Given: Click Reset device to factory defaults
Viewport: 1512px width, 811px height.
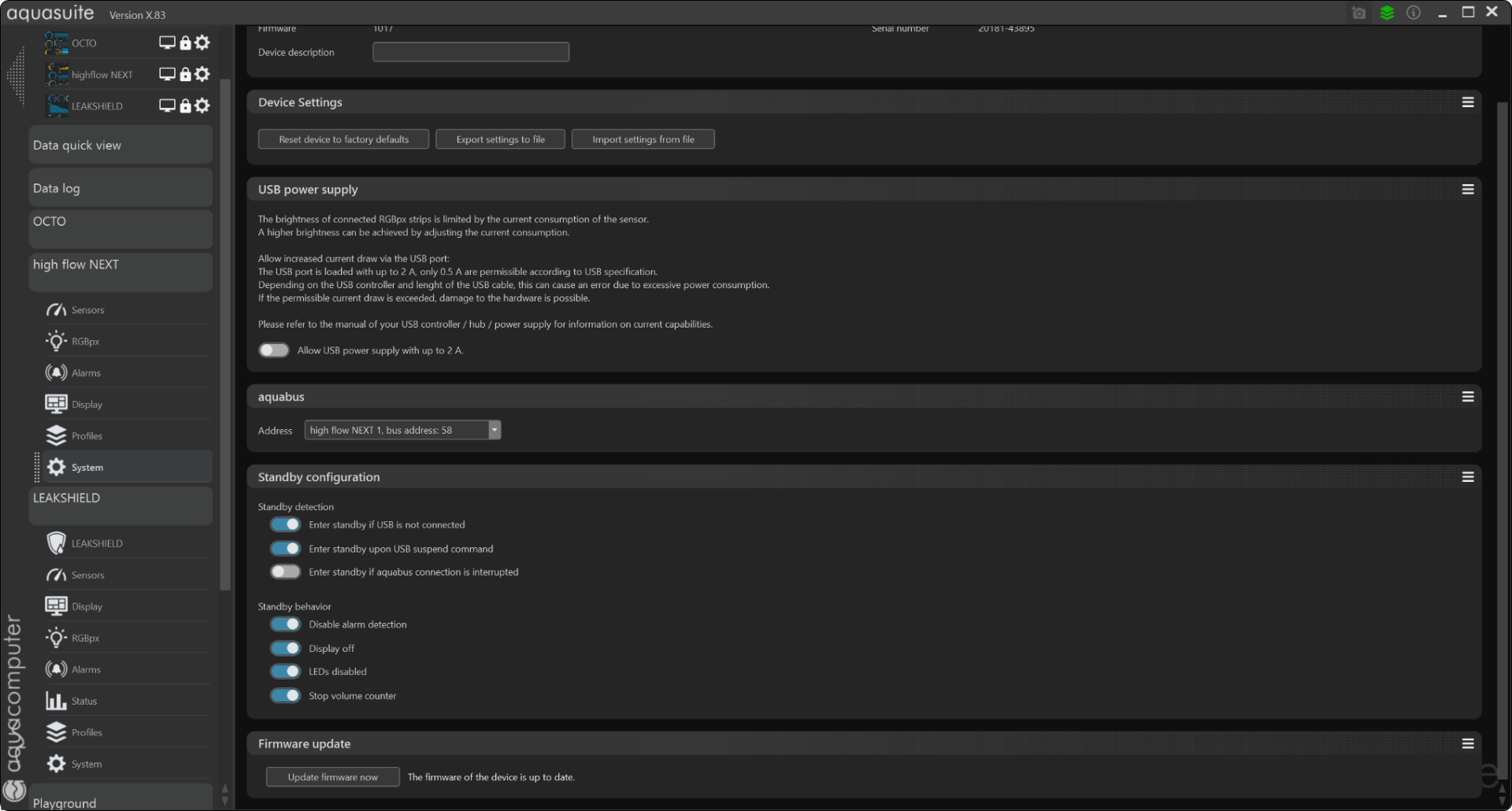Looking at the screenshot, I should (x=343, y=139).
